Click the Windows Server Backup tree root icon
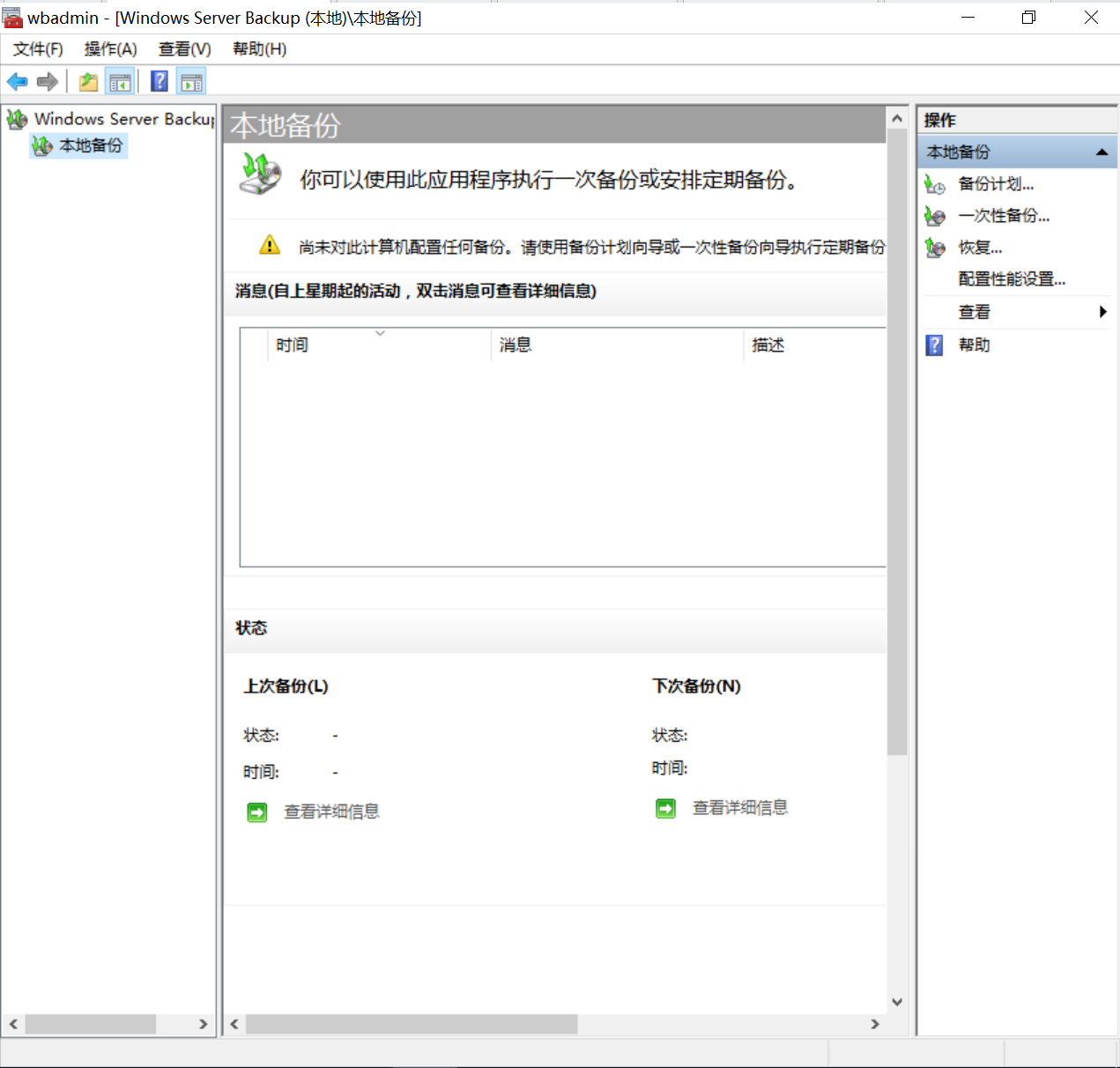 [17, 119]
